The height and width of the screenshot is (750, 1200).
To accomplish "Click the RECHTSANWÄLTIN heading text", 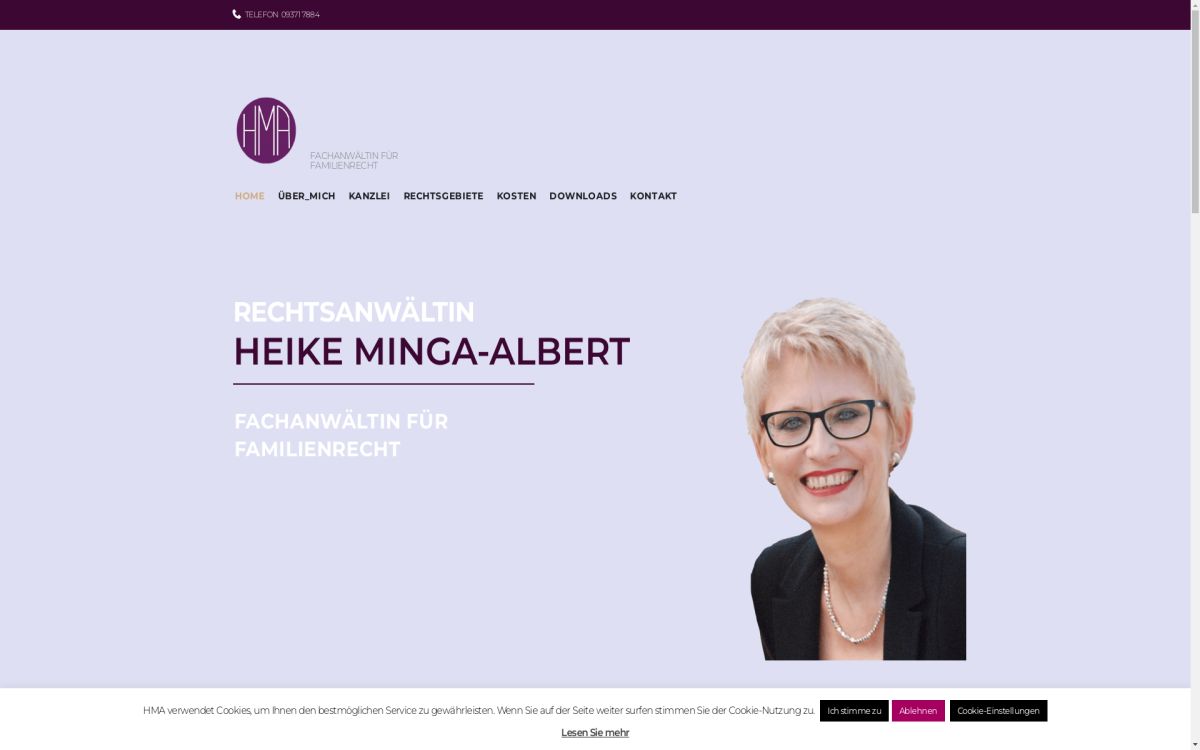I will tap(354, 312).
